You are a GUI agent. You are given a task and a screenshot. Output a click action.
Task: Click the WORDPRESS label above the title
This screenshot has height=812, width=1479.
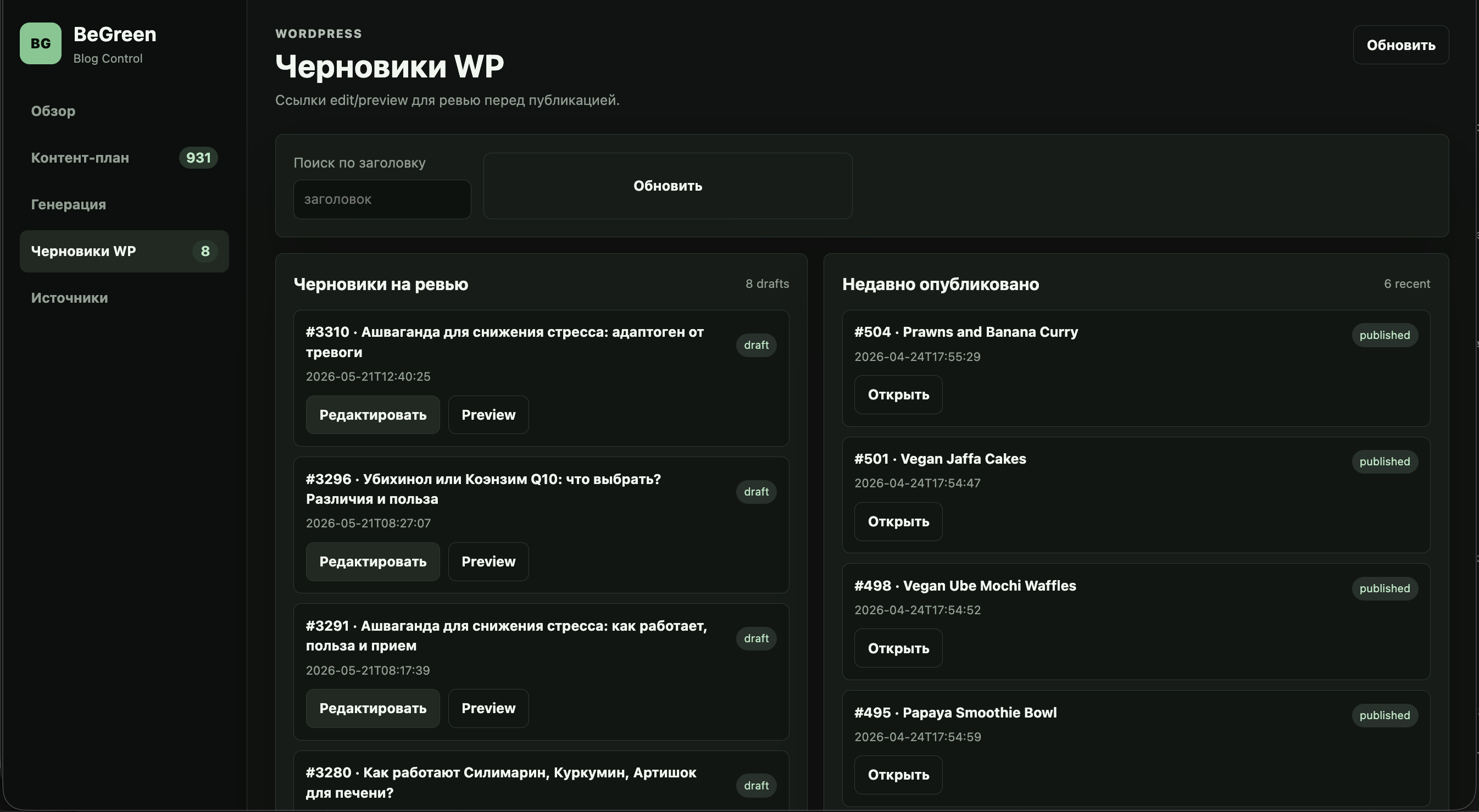[319, 34]
